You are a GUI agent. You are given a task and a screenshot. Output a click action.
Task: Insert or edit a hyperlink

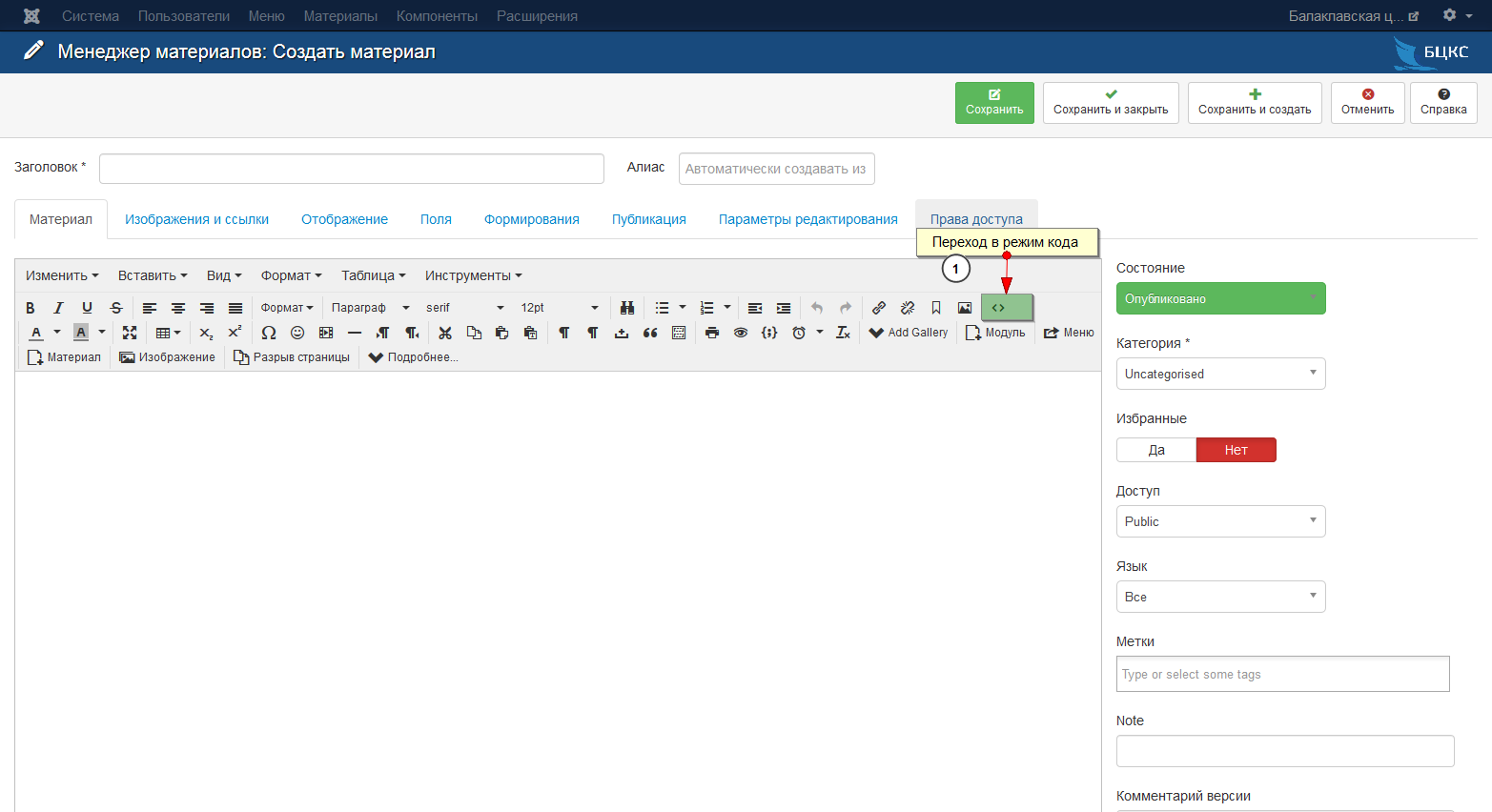879,308
